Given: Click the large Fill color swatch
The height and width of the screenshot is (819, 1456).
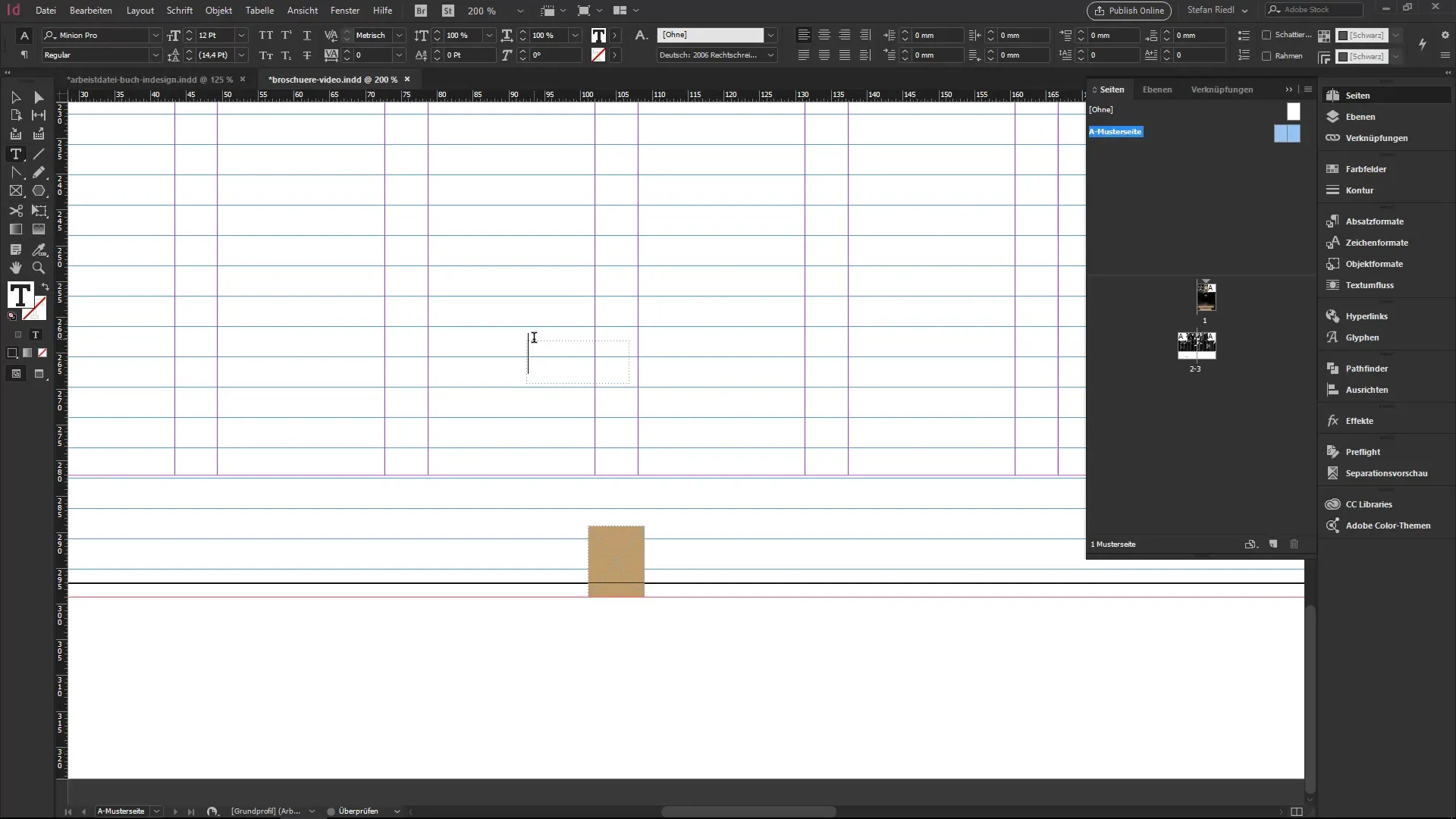Looking at the screenshot, I should coord(20,295).
